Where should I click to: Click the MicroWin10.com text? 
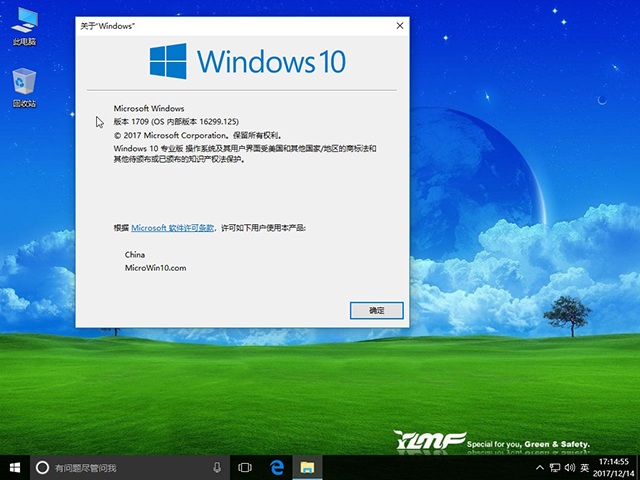tap(156, 268)
